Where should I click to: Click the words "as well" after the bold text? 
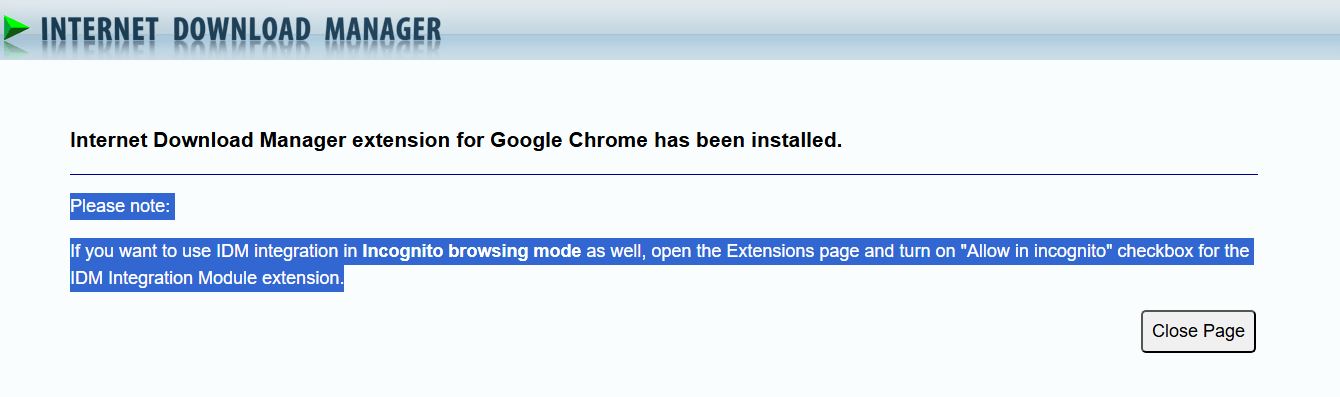pyautogui.click(x=613, y=250)
